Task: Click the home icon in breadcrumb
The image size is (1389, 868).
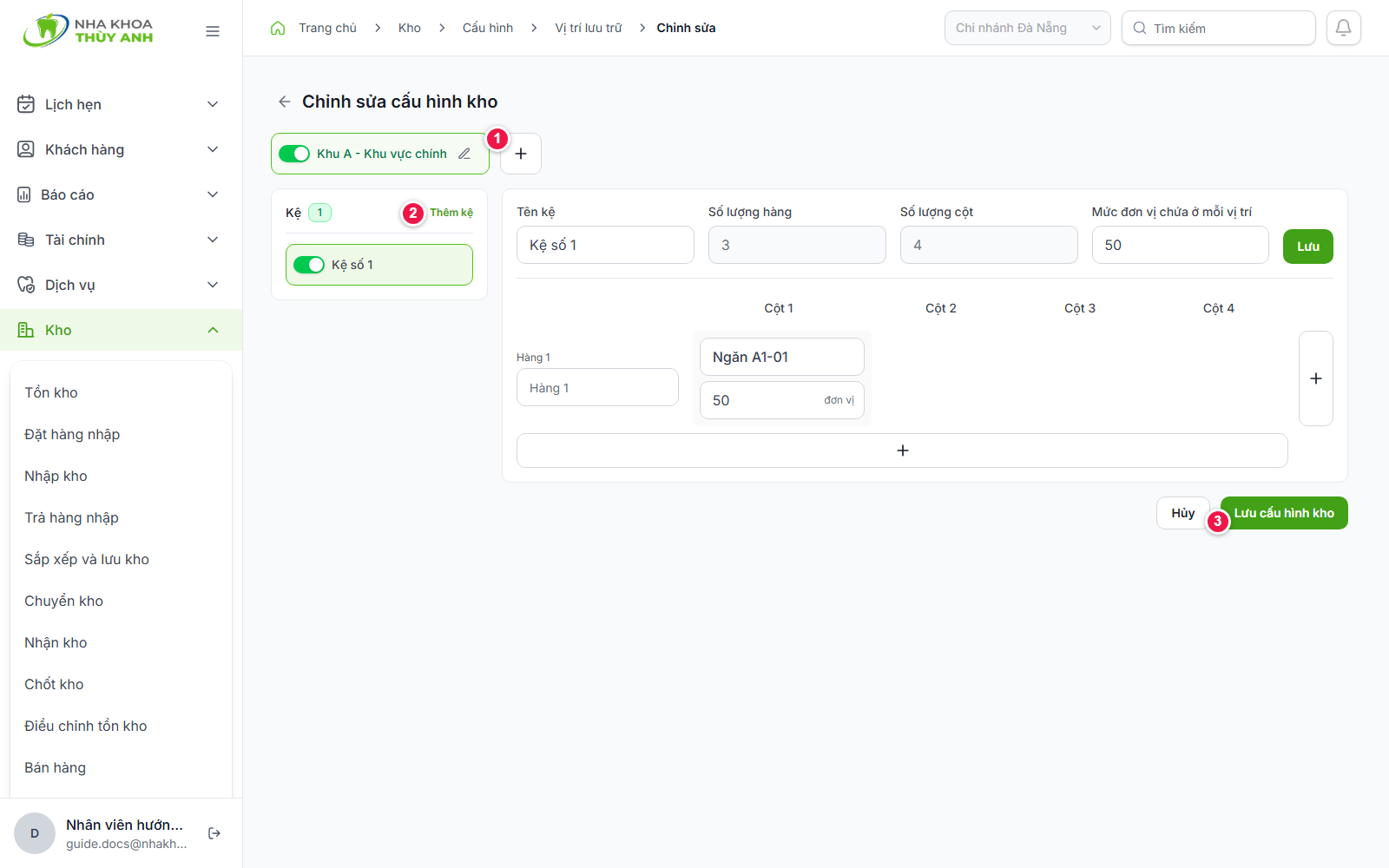Action: [278, 28]
